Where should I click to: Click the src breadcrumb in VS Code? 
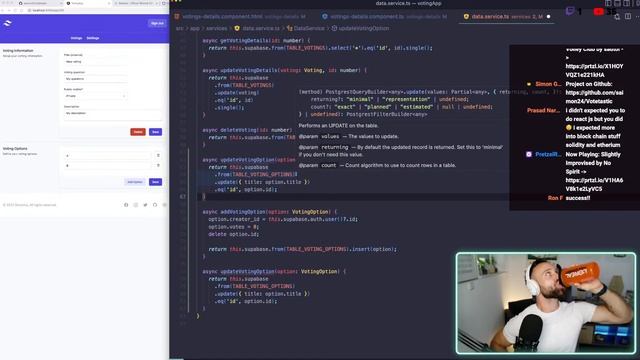coord(180,29)
